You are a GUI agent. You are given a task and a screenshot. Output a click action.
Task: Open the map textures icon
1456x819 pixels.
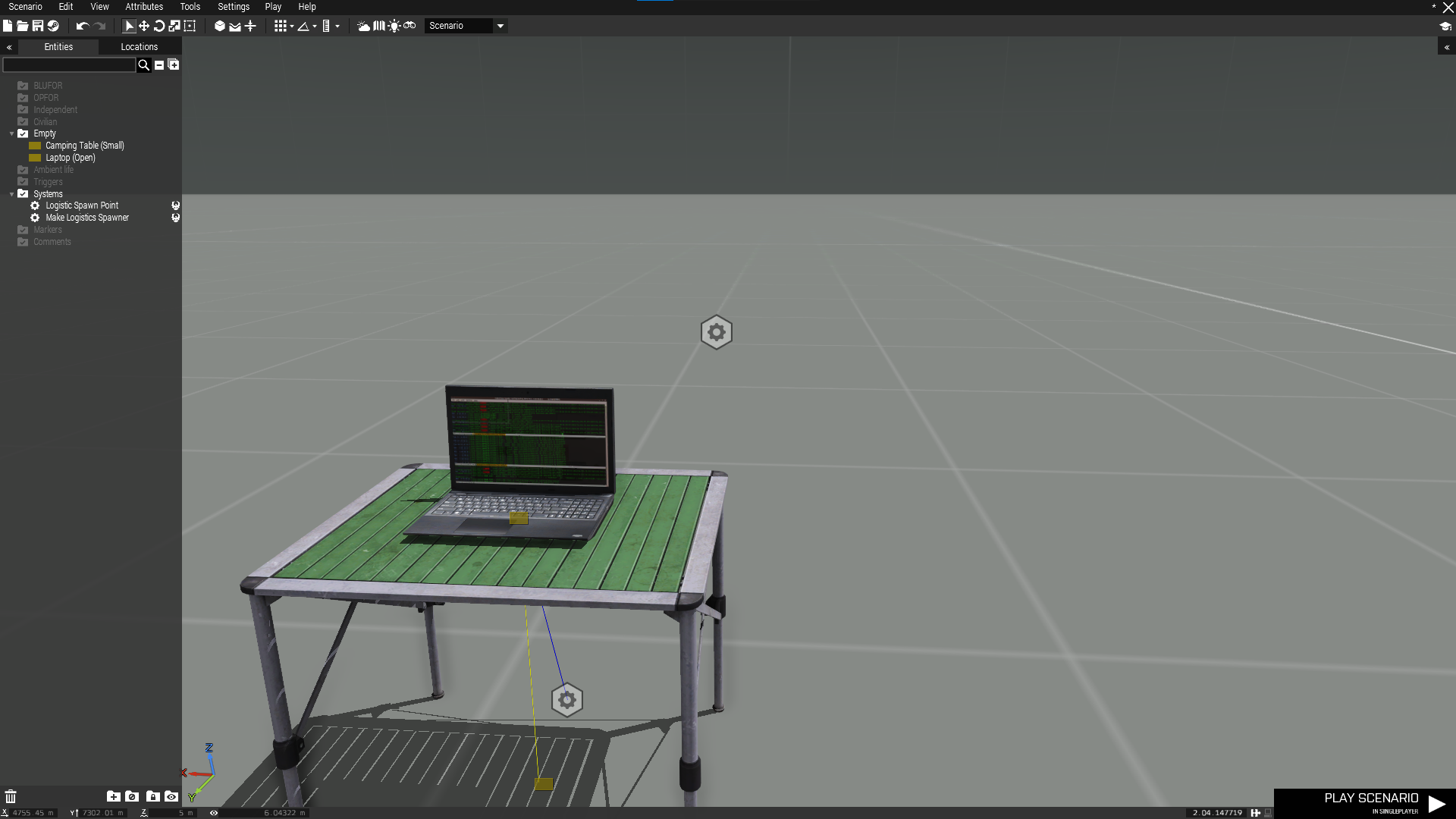379,26
